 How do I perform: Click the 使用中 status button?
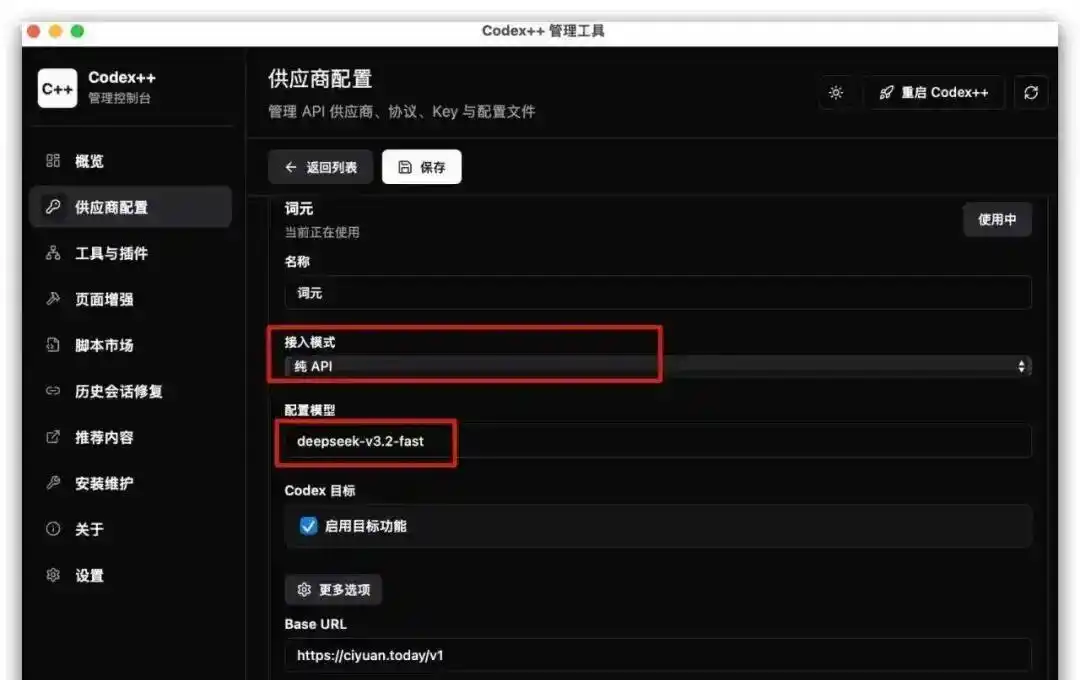click(997, 219)
